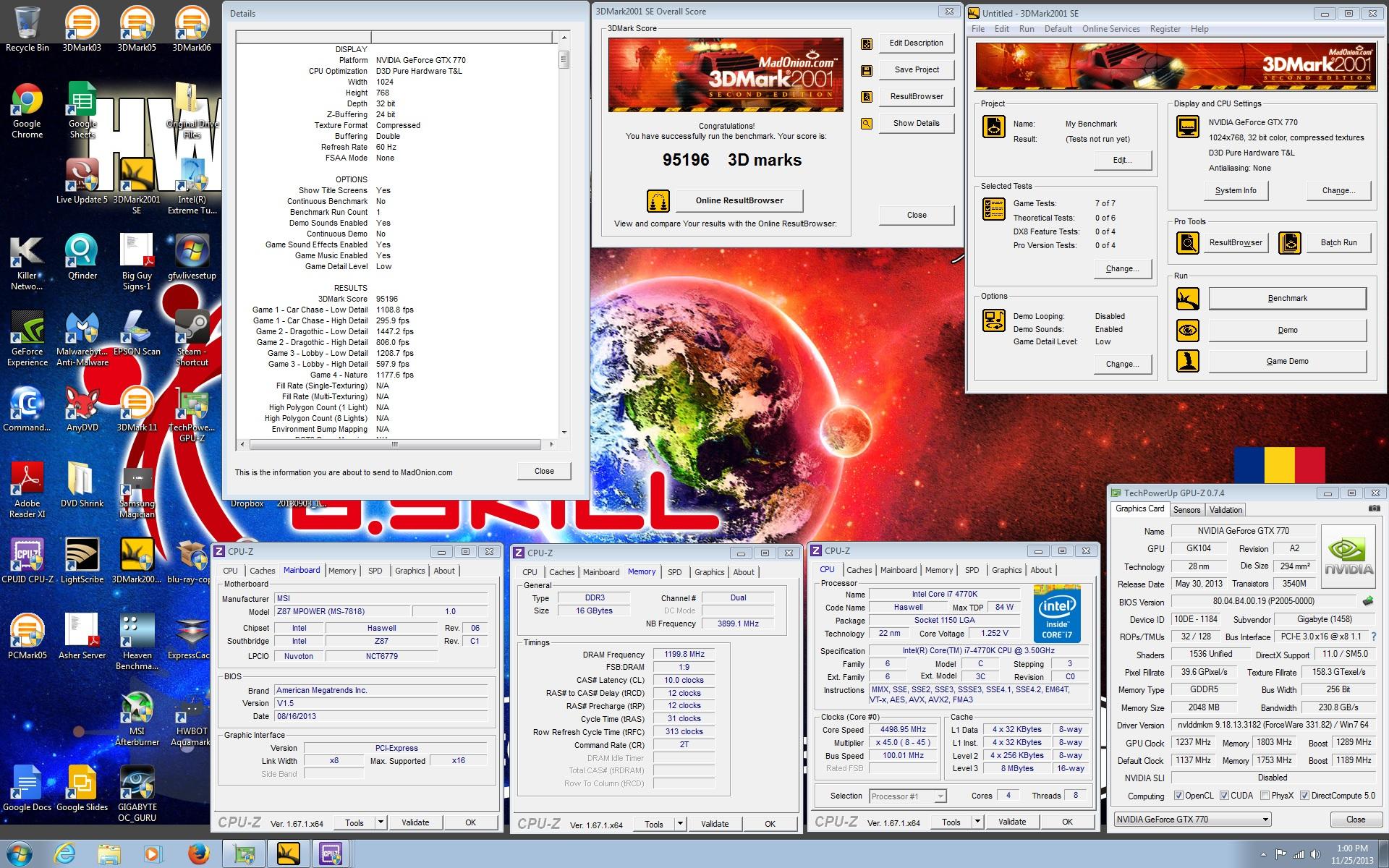Expand the Tools dropdown arrow in the CPU CPU-Z window
Image resolution: width=1389 pixels, height=868 pixels.
click(977, 822)
